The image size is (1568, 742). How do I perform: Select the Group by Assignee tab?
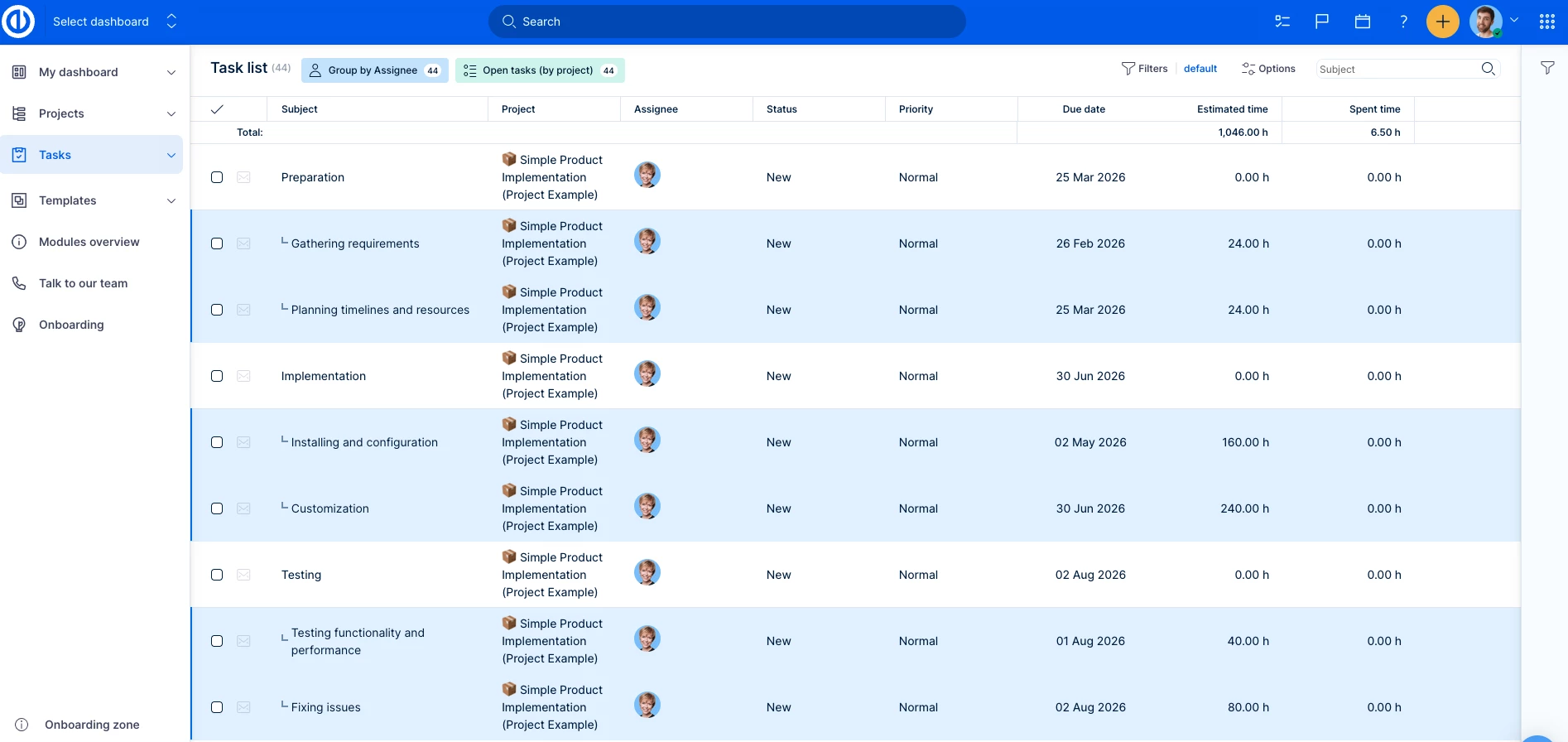pyautogui.click(x=375, y=70)
